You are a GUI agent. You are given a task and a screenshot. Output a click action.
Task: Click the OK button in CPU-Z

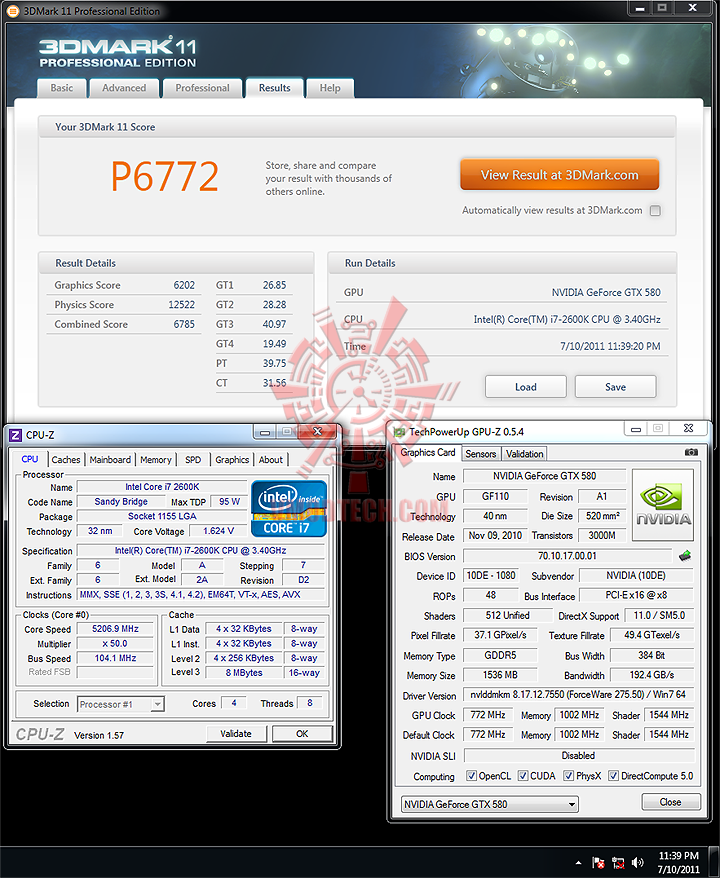(x=302, y=734)
